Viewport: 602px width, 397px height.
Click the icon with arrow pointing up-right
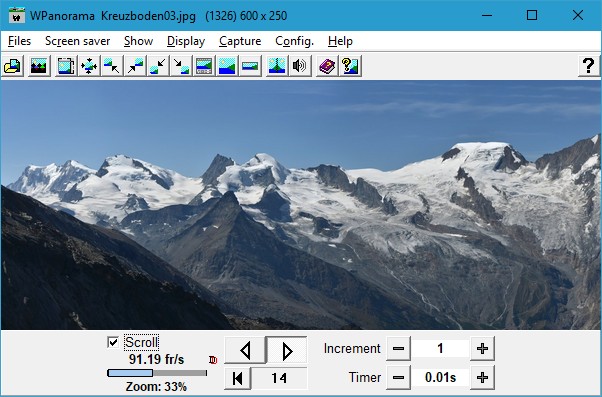click(135, 66)
